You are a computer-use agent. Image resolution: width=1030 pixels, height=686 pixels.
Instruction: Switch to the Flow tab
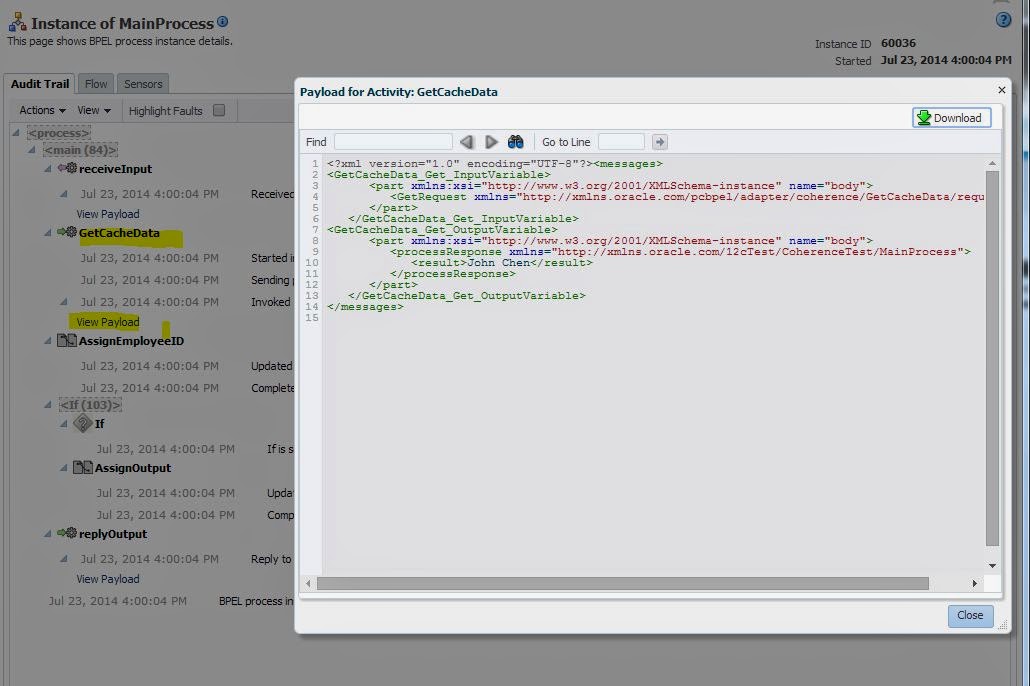point(96,84)
